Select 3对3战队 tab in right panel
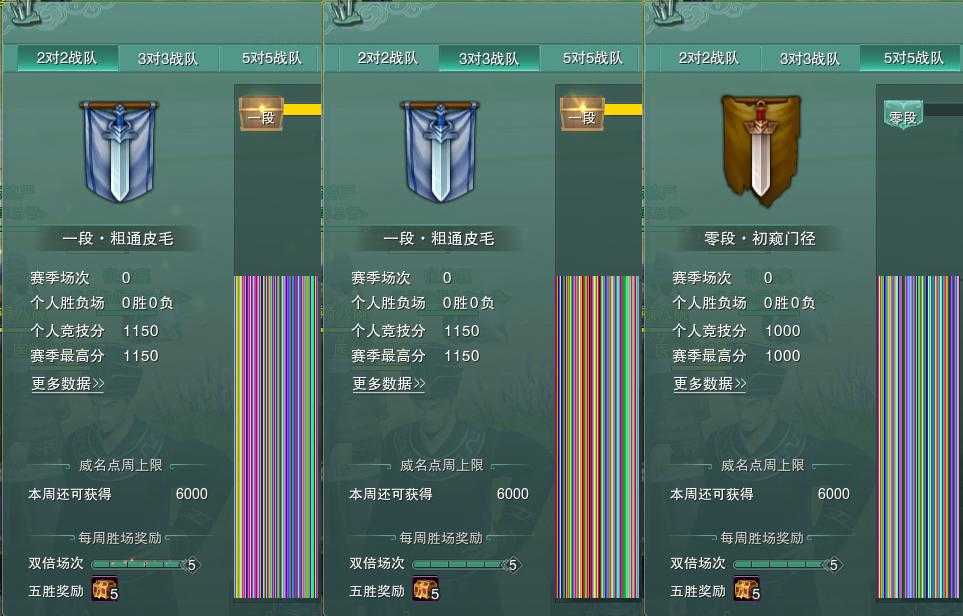Viewport: 963px width, 616px height. click(809, 58)
